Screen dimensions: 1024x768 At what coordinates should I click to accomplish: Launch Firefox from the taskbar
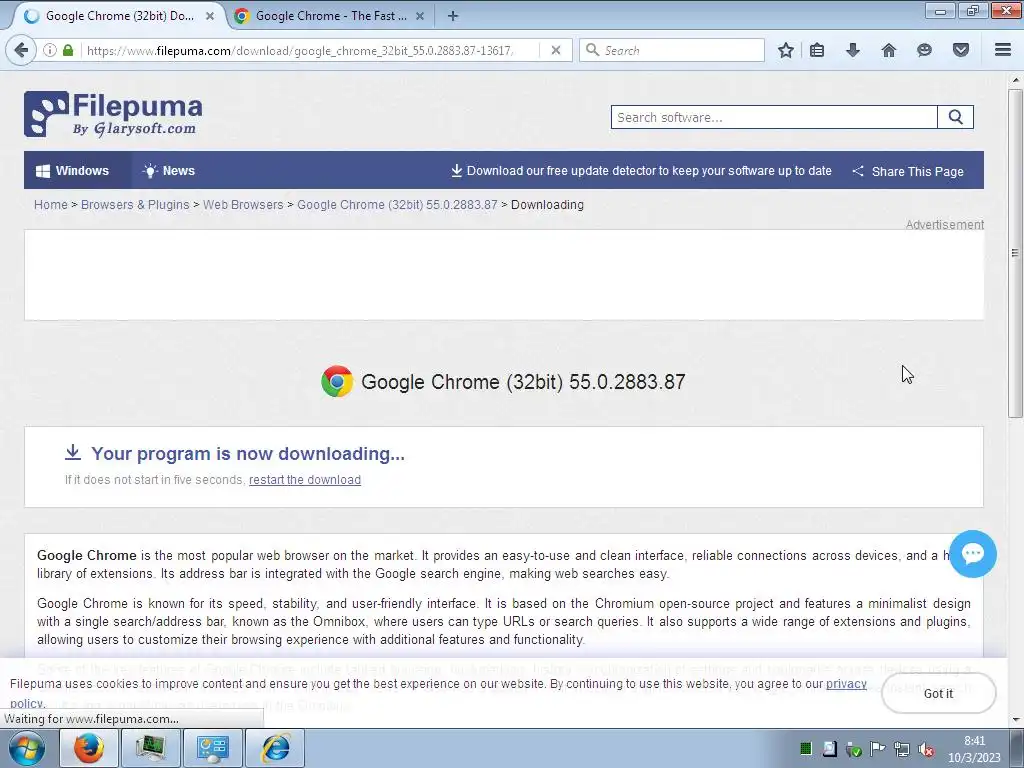[x=89, y=748]
